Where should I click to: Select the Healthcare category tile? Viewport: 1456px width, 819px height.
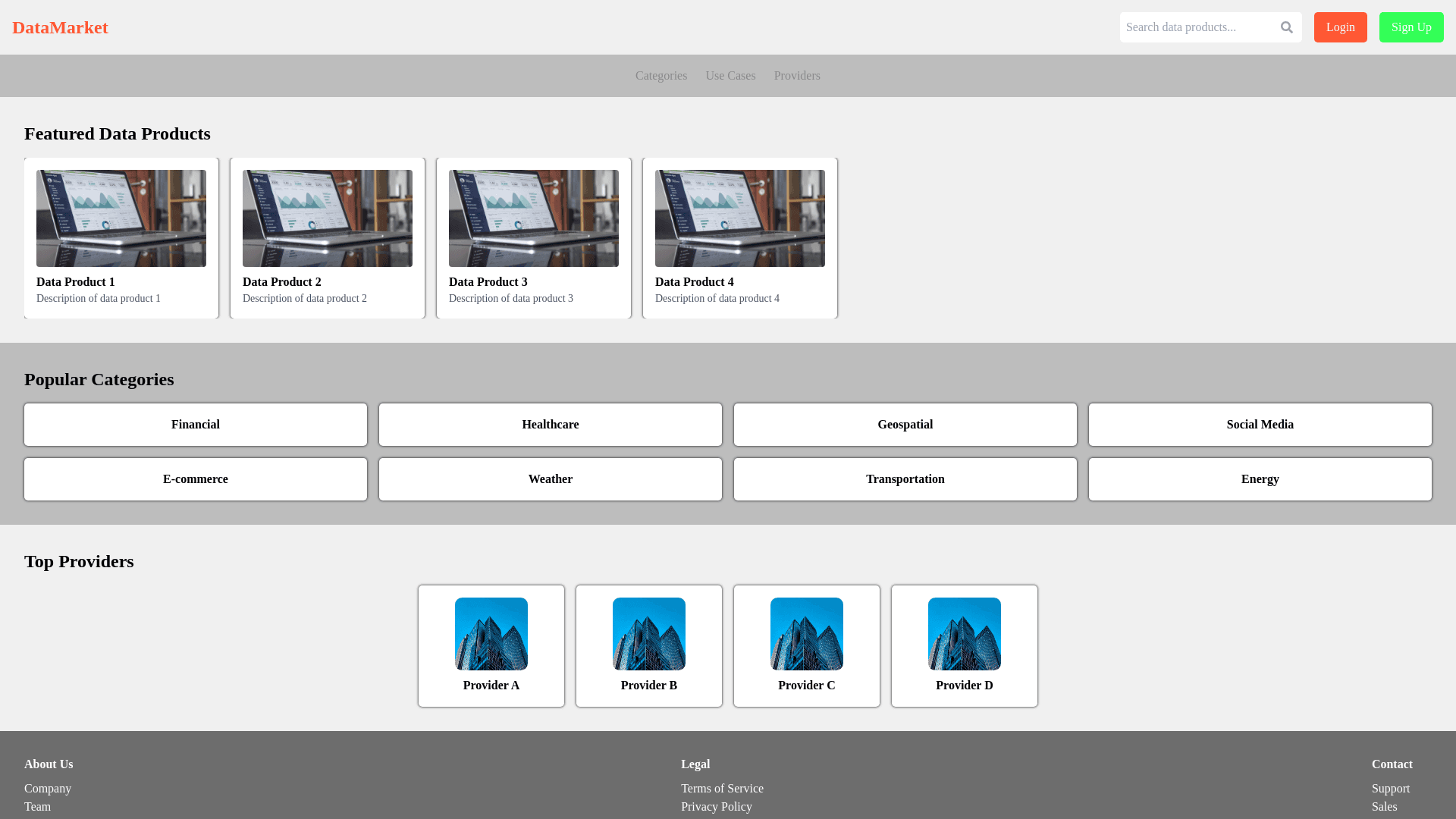click(551, 425)
